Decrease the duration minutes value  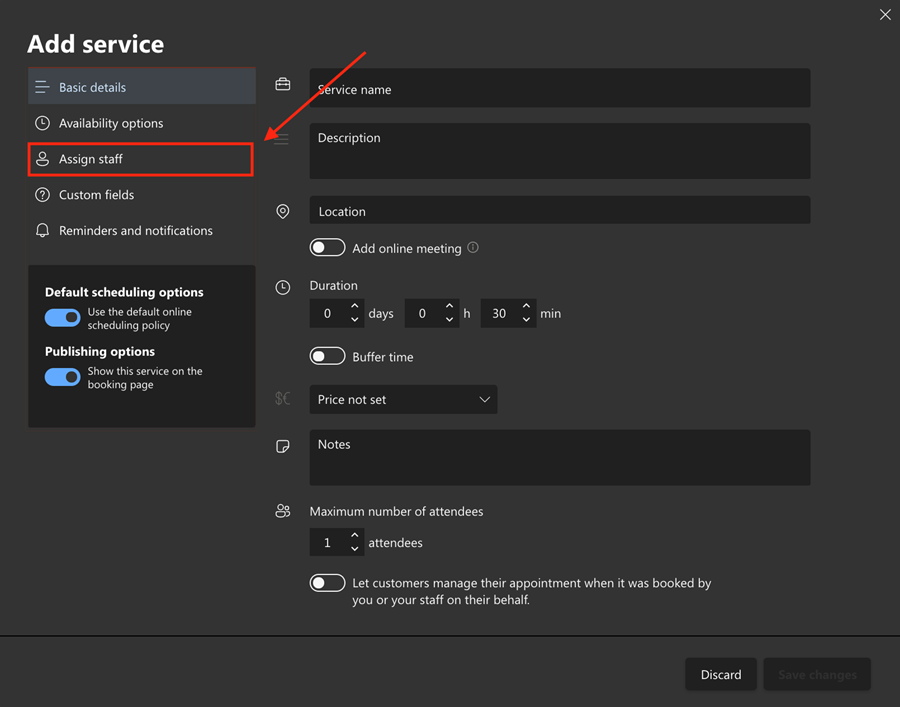click(526, 320)
